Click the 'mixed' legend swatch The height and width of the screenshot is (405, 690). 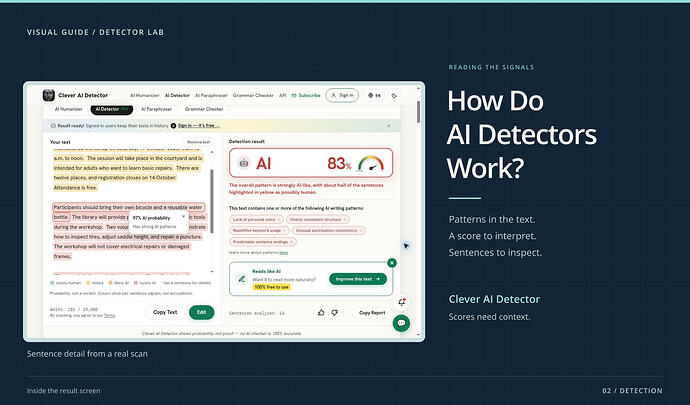[x=88, y=283]
